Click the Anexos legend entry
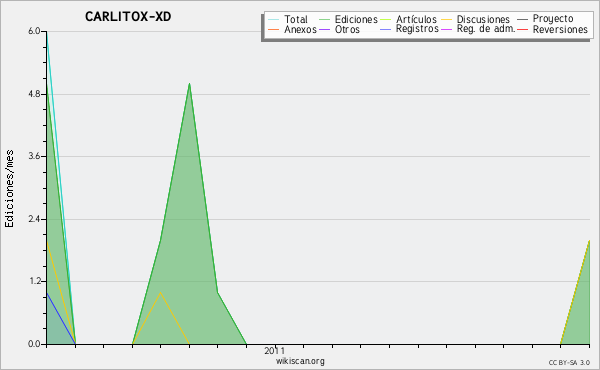This screenshot has height=370, width=600. pyautogui.click(x=300, y=29)
